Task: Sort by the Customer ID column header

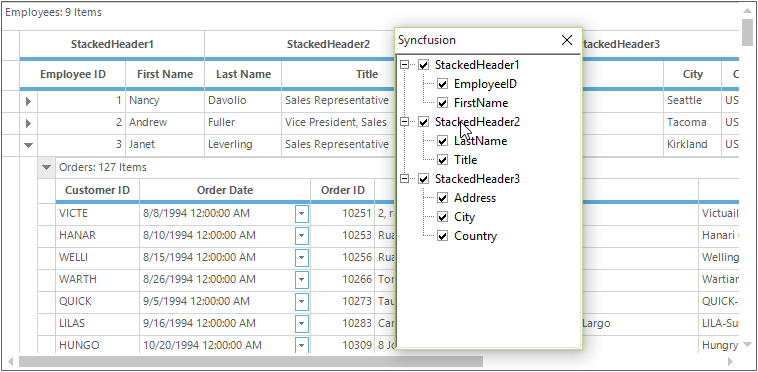Action: [x=97, y=190]
